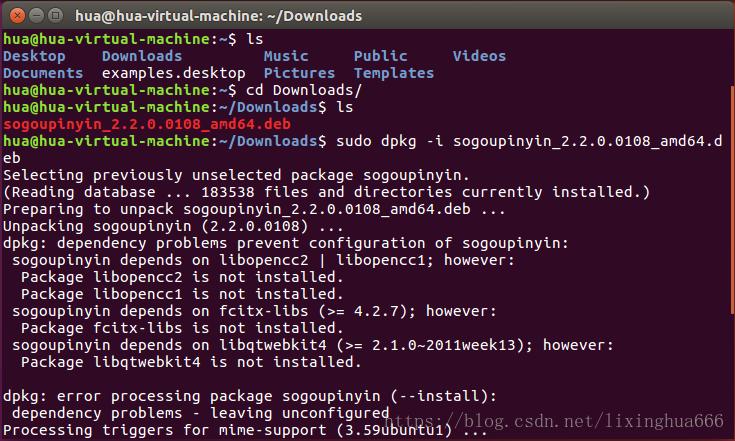Click the window title hua@hua-virtual-machine: ~/Downloads
Screen dimensions: 735x441
pos(218,16)
